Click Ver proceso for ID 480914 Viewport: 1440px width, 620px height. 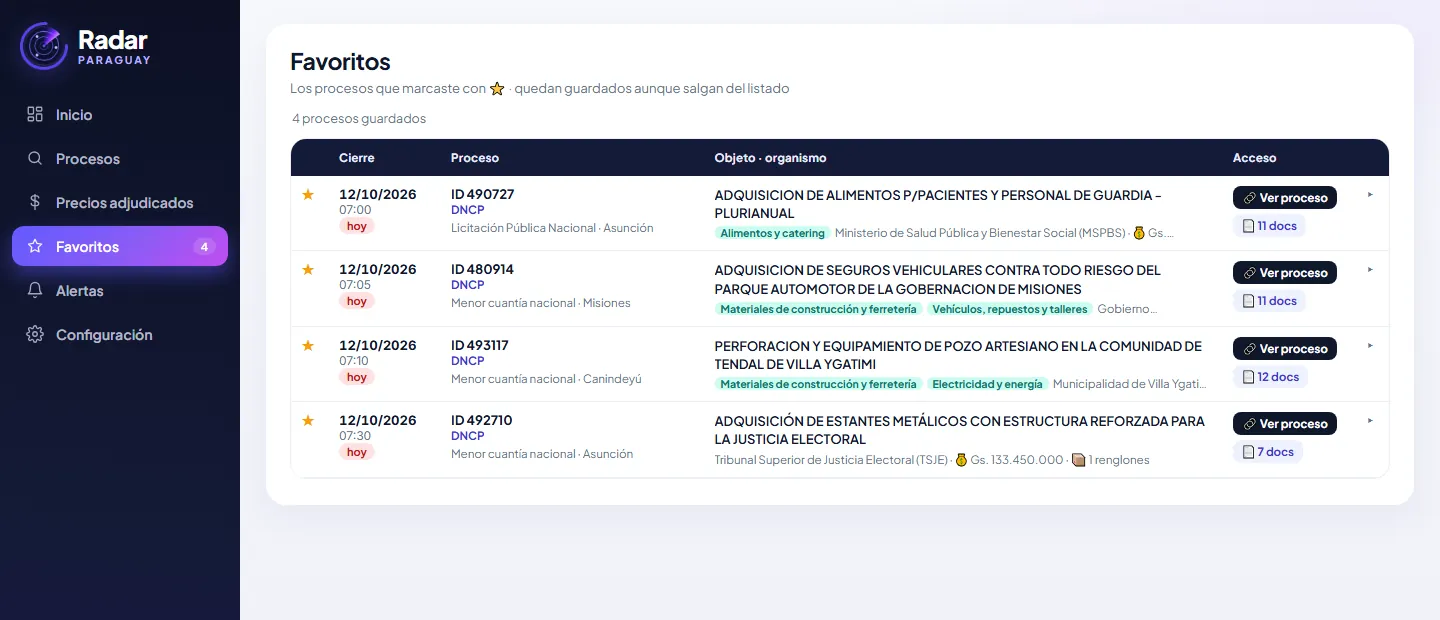pyautogui.click(x=1285, y=272)
